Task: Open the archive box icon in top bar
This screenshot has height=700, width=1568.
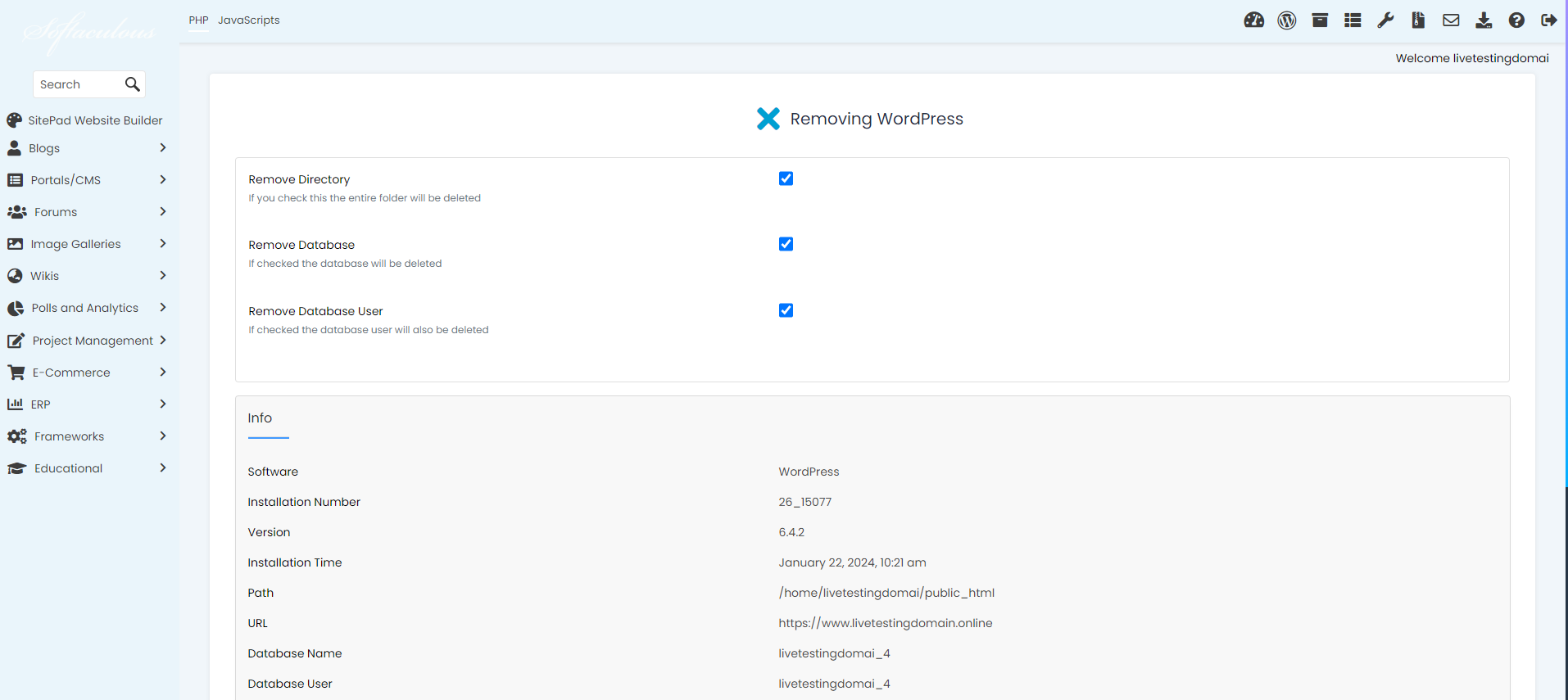Action: pyautogui.click(x=1320, y=20)
